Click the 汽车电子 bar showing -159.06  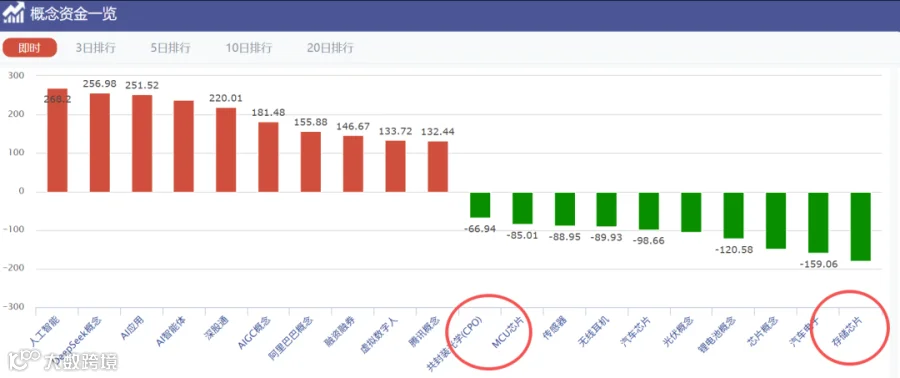point(818,223)
